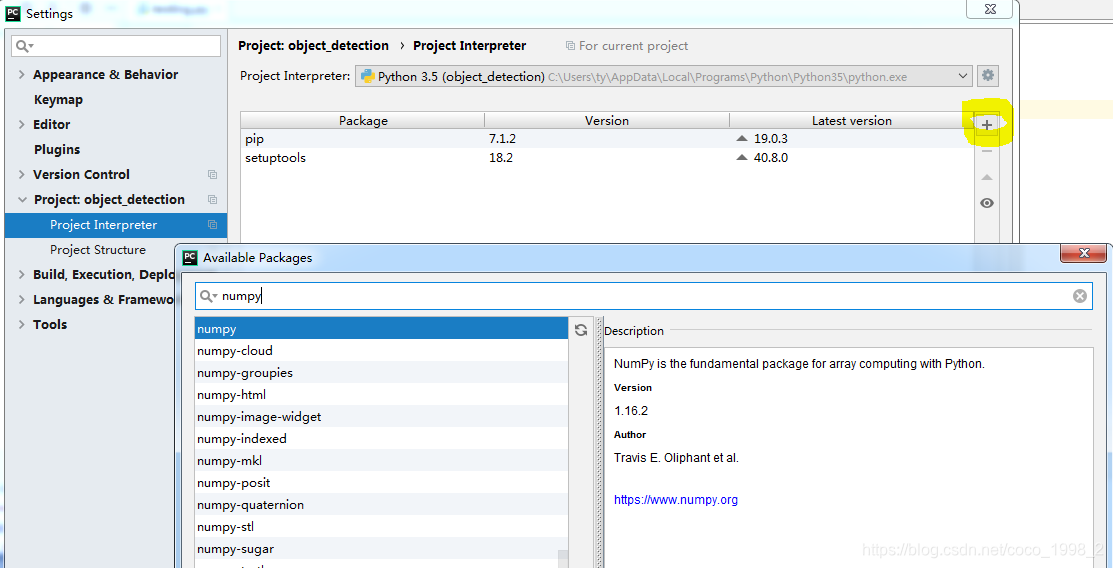Click the PyCharm icon in Available Packages title
The image size is (1113, 568).
pos(190,257)
